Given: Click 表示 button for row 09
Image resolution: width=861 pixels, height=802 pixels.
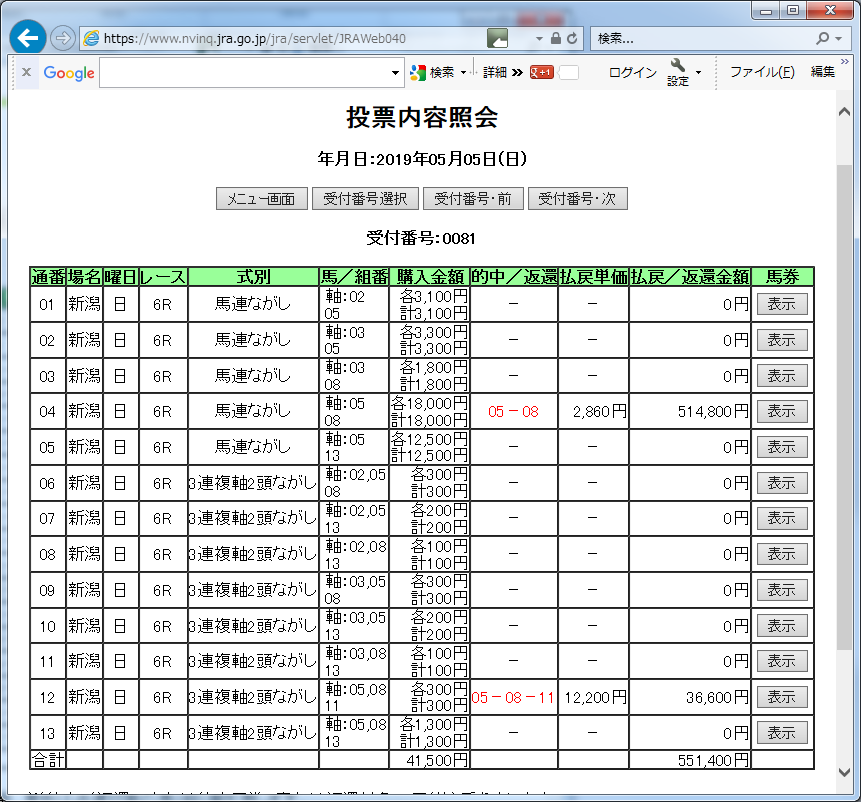Looking at the screenshot, I should click(782, 590).
